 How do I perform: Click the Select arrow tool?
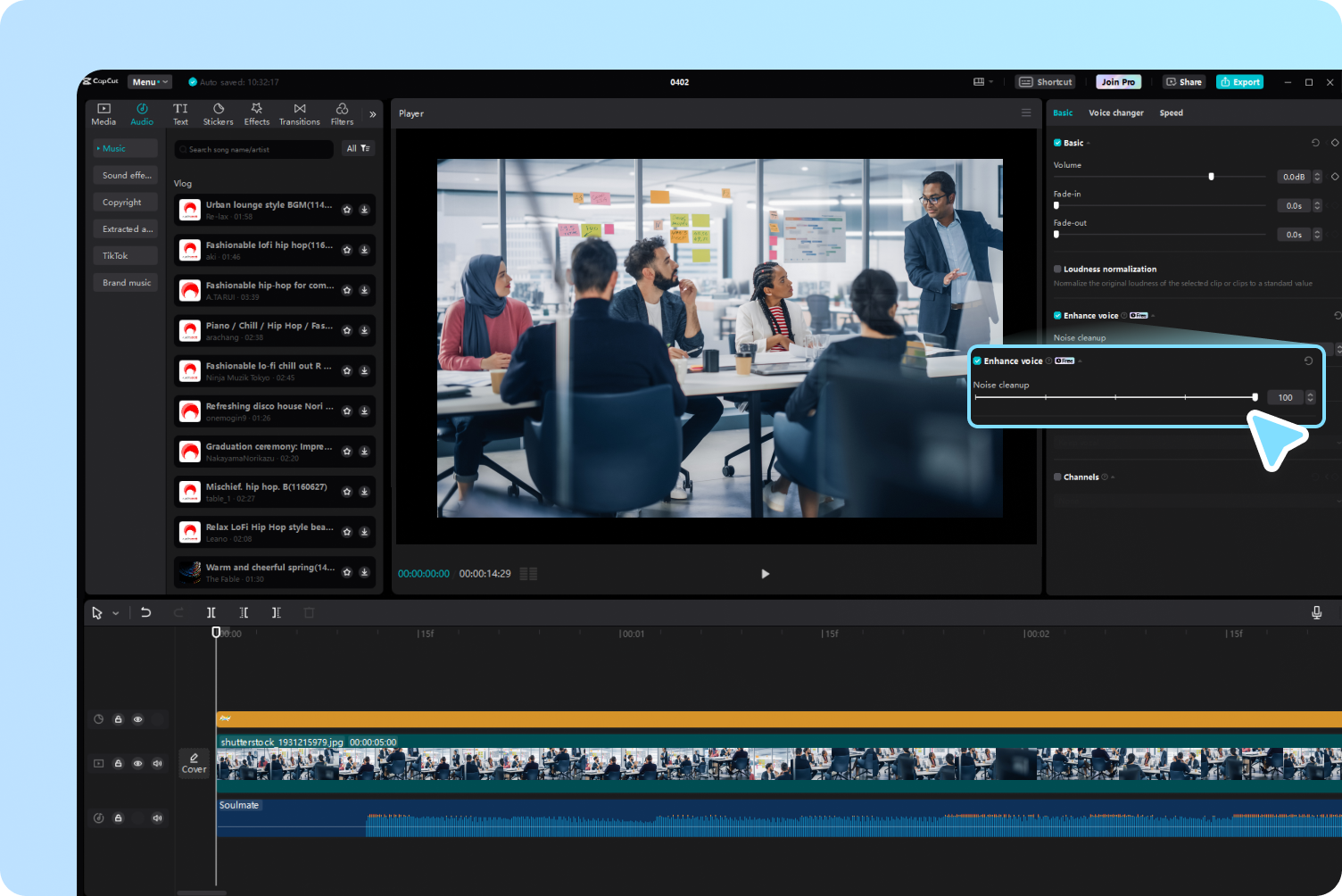[x=97, y=613]
